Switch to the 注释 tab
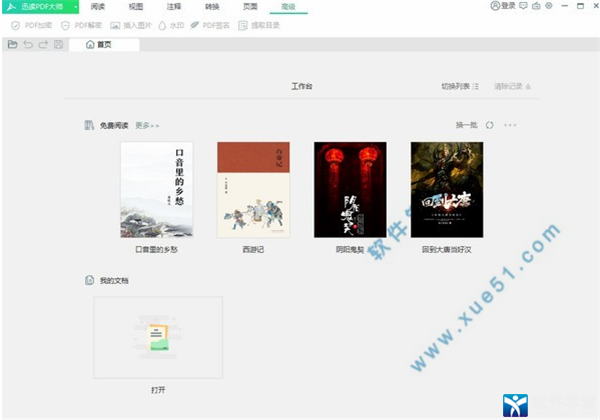The width and height of the screenshot is (600, 420). click(x=174, y=7)
